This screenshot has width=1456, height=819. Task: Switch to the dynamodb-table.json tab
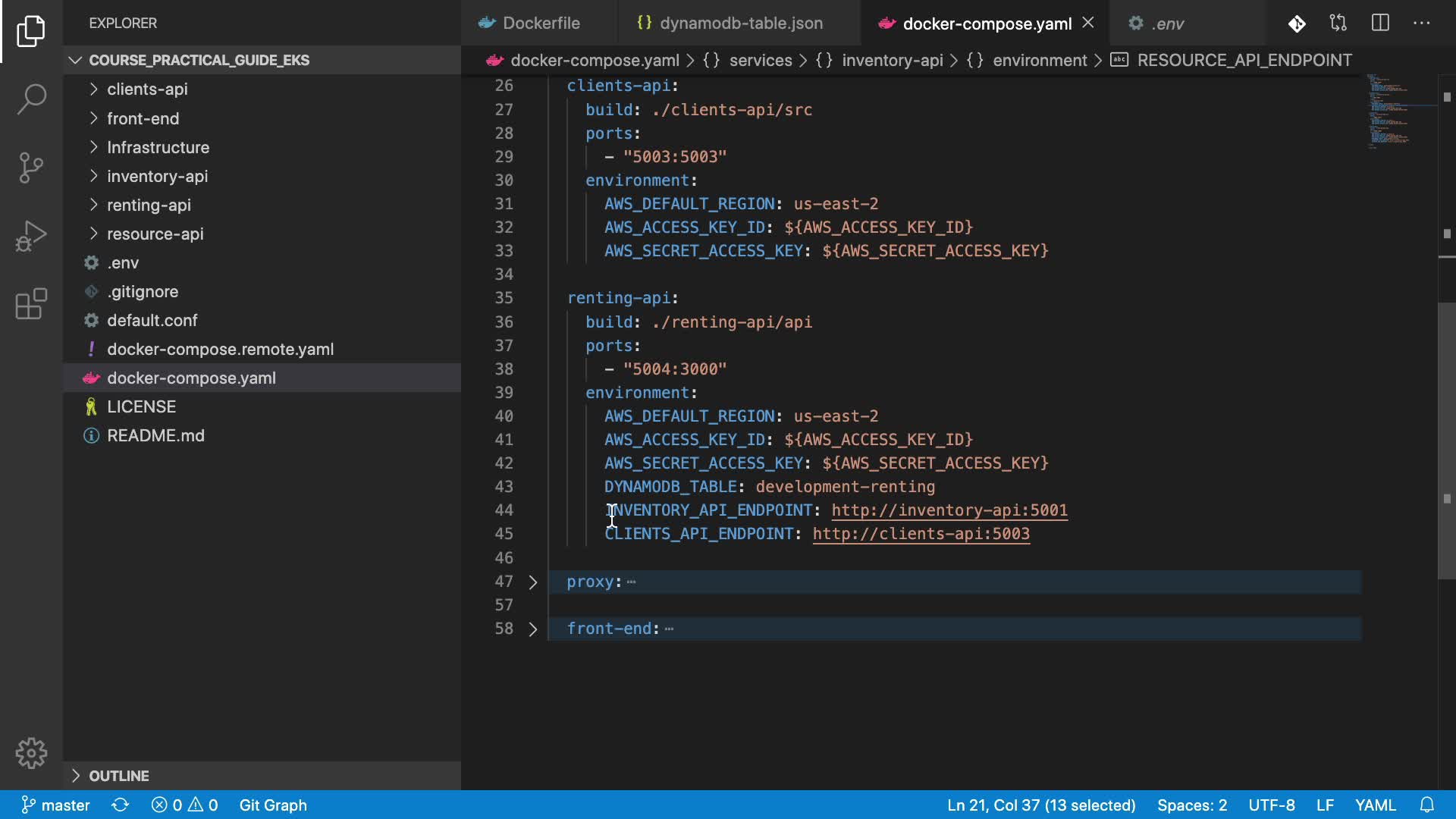pos(740,24)
